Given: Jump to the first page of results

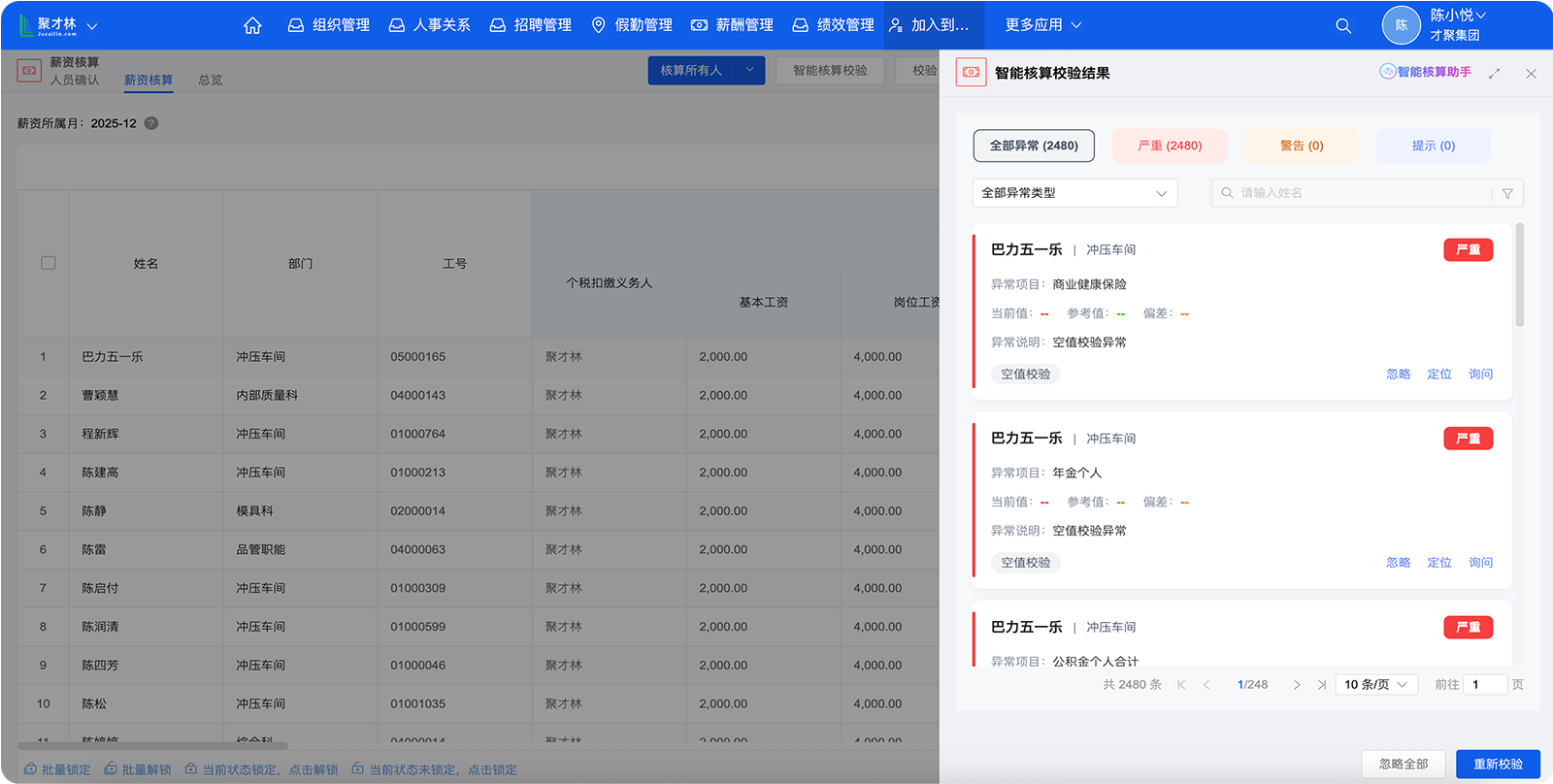Looking at the screenshot, I should 1181,684.
